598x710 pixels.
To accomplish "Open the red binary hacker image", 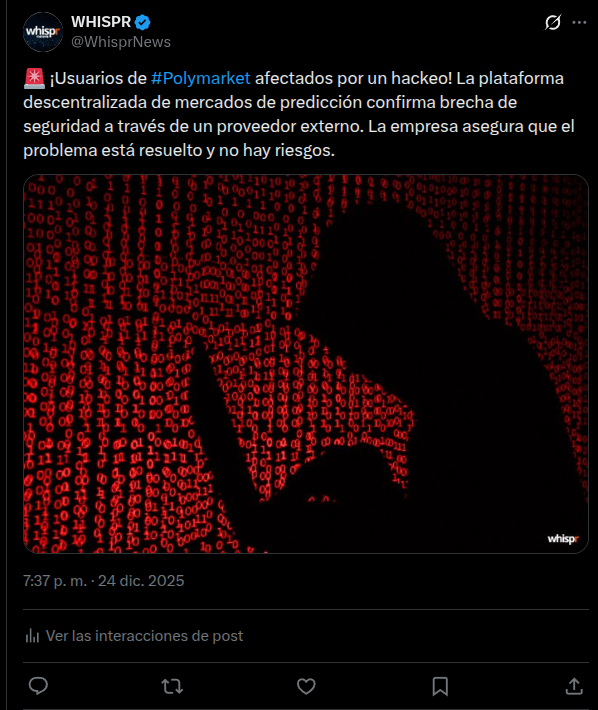I will click(x=306, y=364).
